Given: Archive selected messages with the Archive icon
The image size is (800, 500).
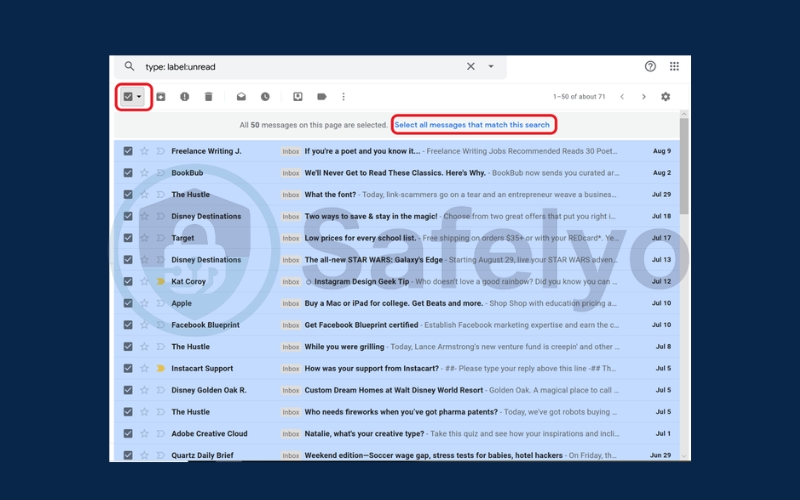Looking at the screenshot, I should [x=161, y=96].
